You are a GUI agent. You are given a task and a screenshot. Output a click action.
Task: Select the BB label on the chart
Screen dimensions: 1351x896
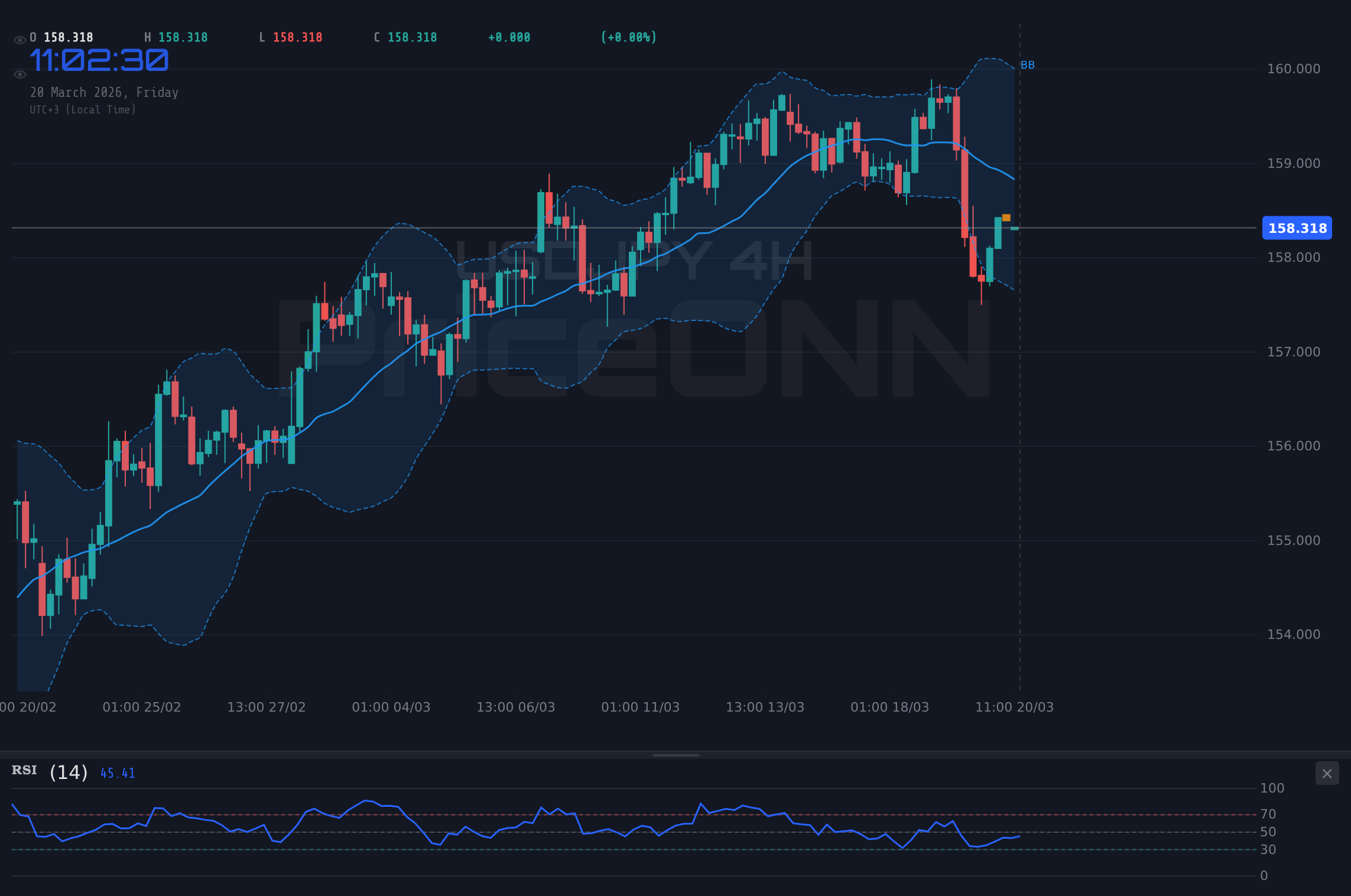1028,65
